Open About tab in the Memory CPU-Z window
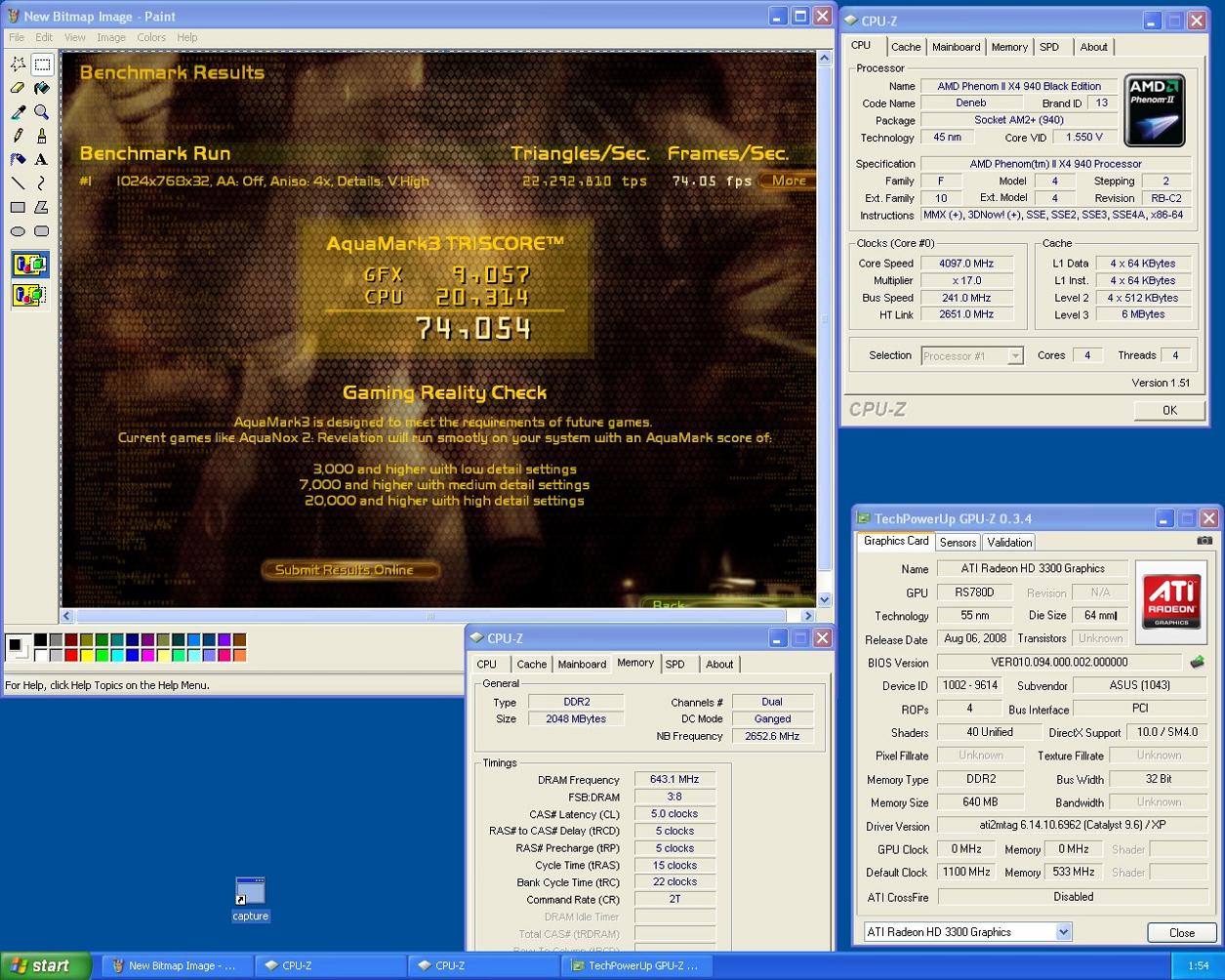Viewport: 1225px width, 980px height. pyautogui.click(x=719, y=664)
